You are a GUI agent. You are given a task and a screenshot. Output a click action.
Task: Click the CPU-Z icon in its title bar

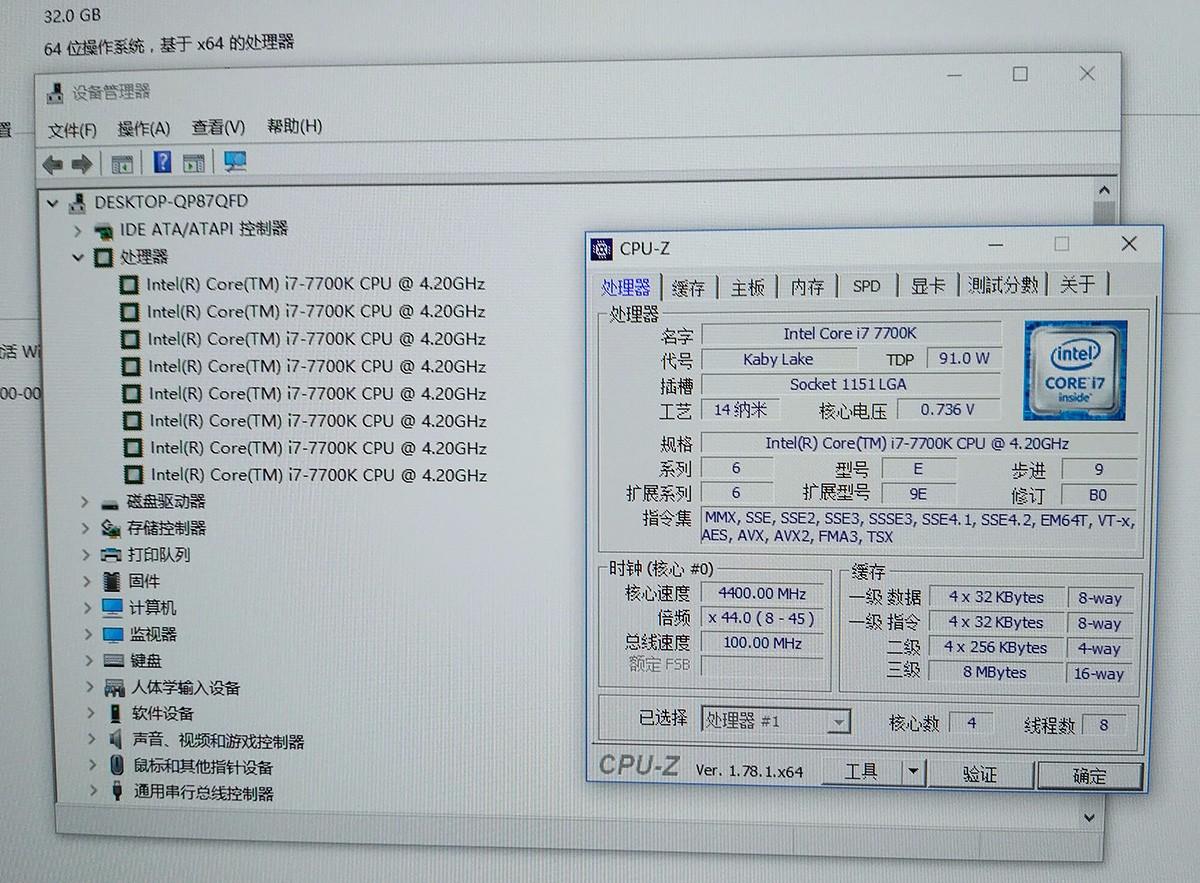pyautogui.click(x=601, y=247)
